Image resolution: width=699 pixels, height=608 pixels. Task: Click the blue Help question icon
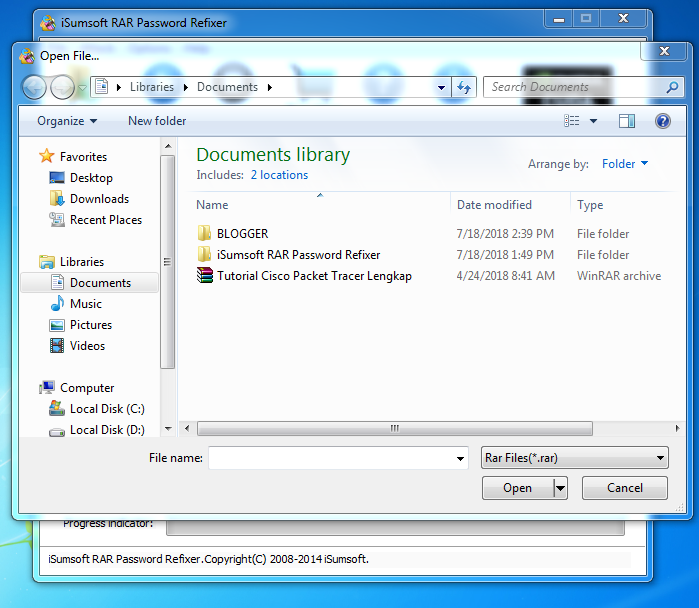coord(663,121)
